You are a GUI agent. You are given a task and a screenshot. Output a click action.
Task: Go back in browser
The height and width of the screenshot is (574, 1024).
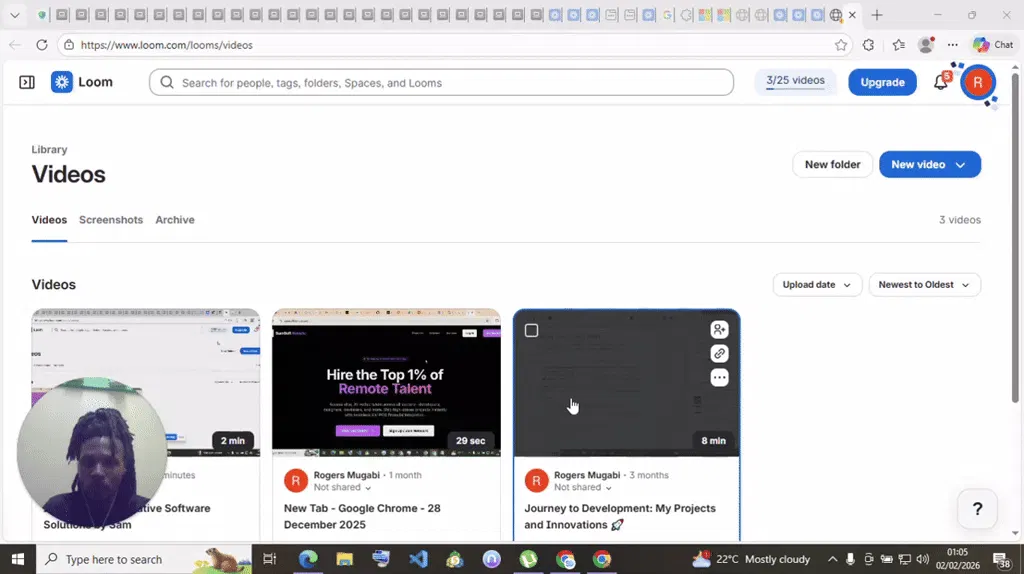point(15,45)
